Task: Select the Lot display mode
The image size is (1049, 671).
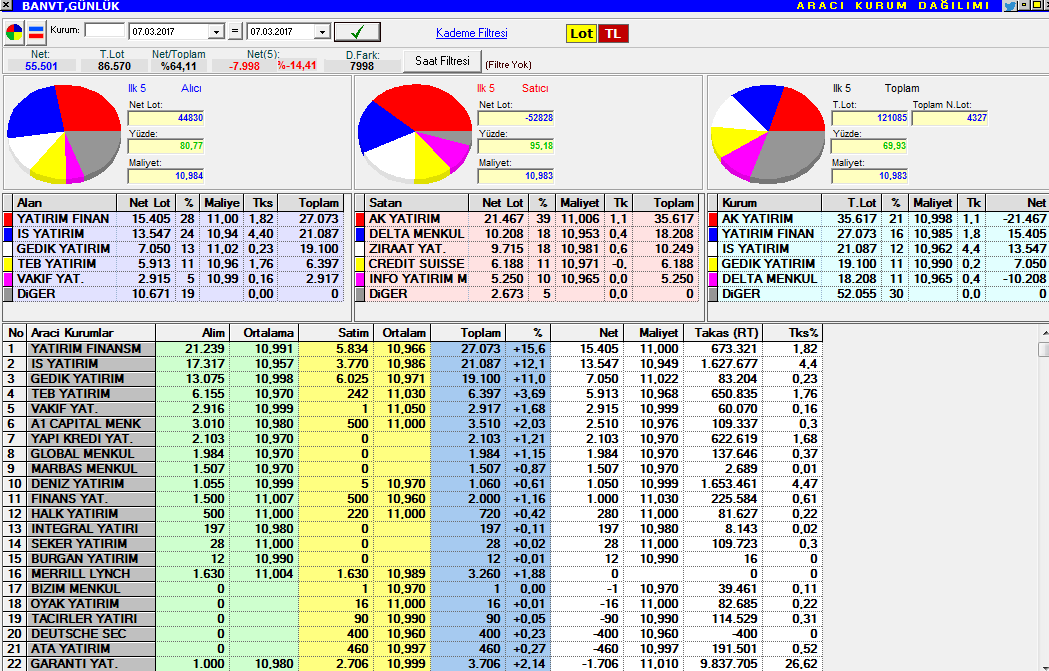Action: tap(581, 33)
